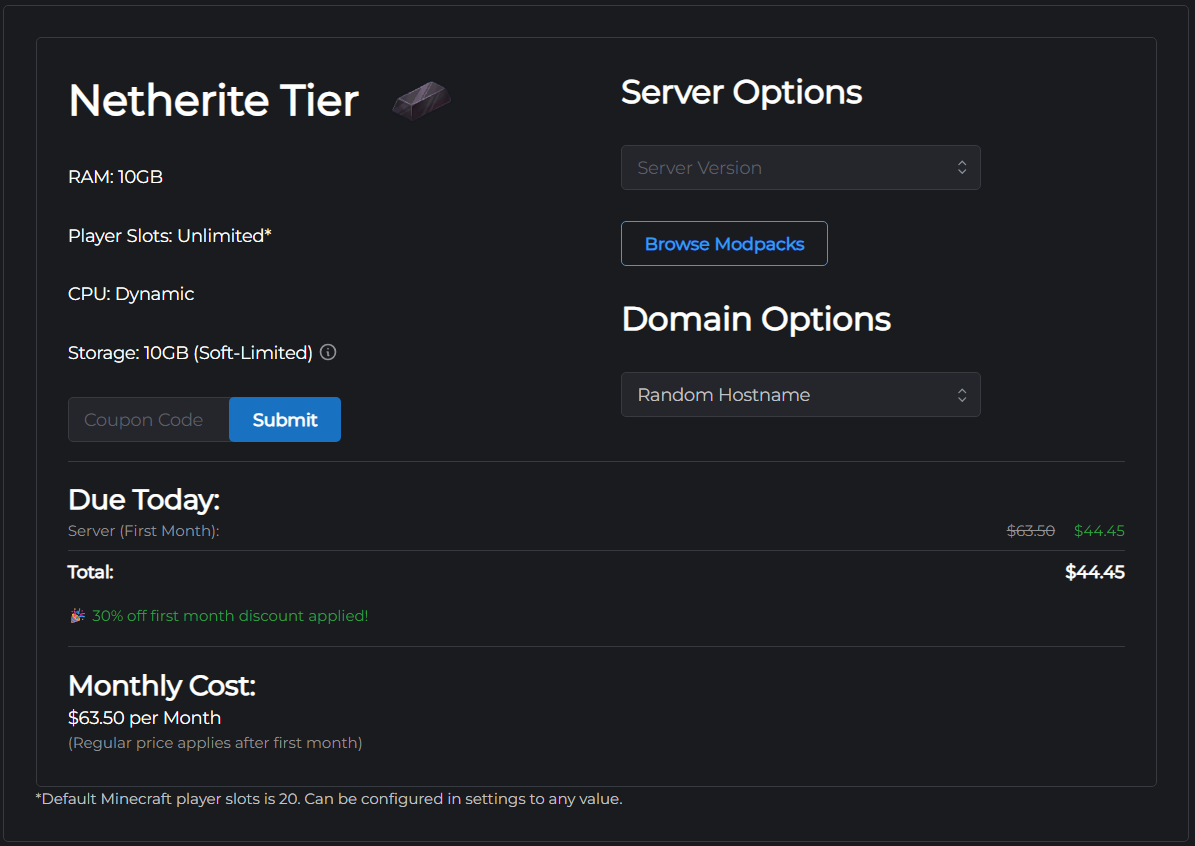Click the Monthly Cost: heading

tap(162, 686)
